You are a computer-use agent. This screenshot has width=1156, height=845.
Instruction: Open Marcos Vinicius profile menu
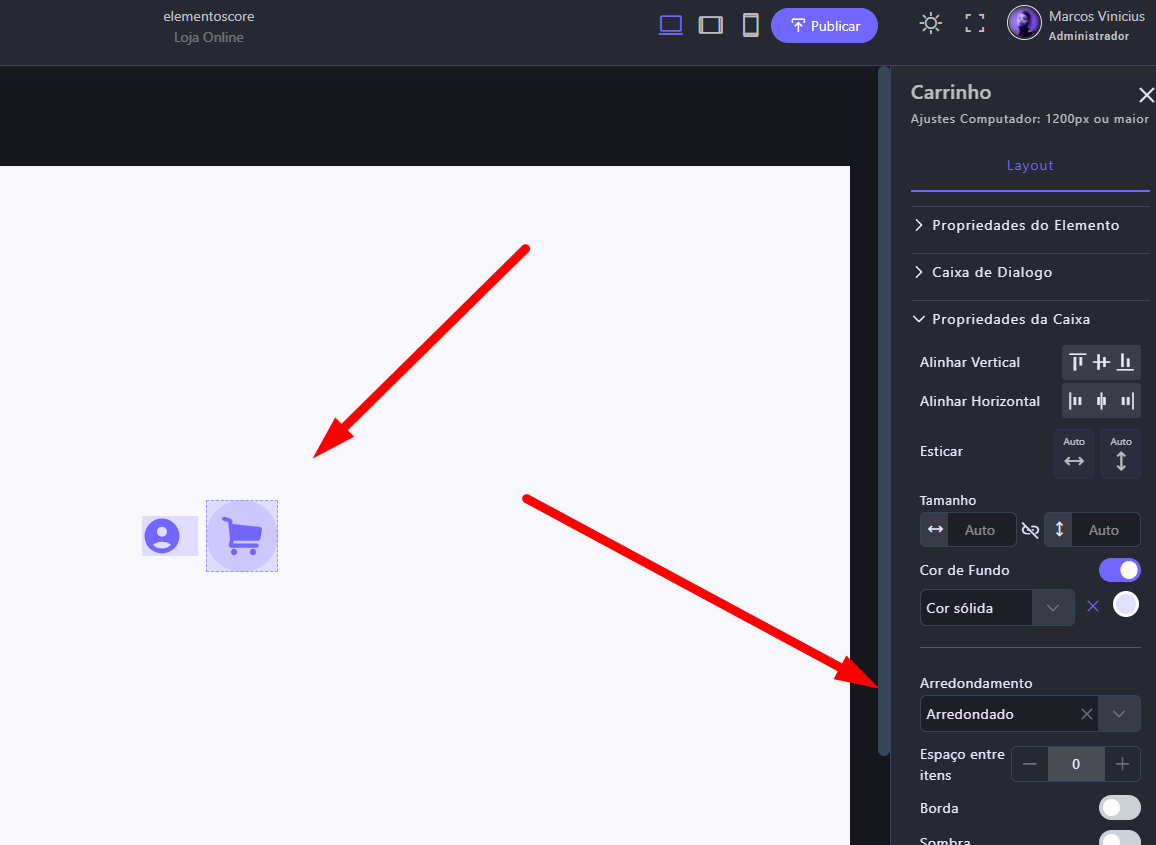(x=1077, y=25)
